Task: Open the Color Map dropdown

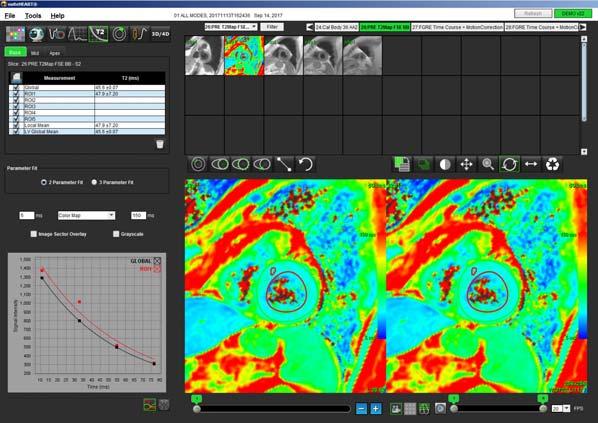Action: (86, 216)
